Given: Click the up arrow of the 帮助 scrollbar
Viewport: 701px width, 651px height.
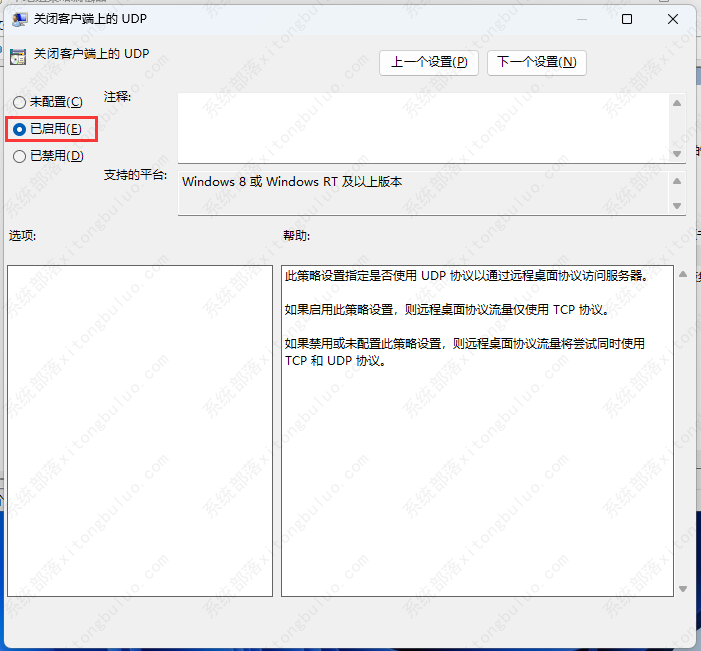Looking at the screenshot, I should (x=683, y=274).
